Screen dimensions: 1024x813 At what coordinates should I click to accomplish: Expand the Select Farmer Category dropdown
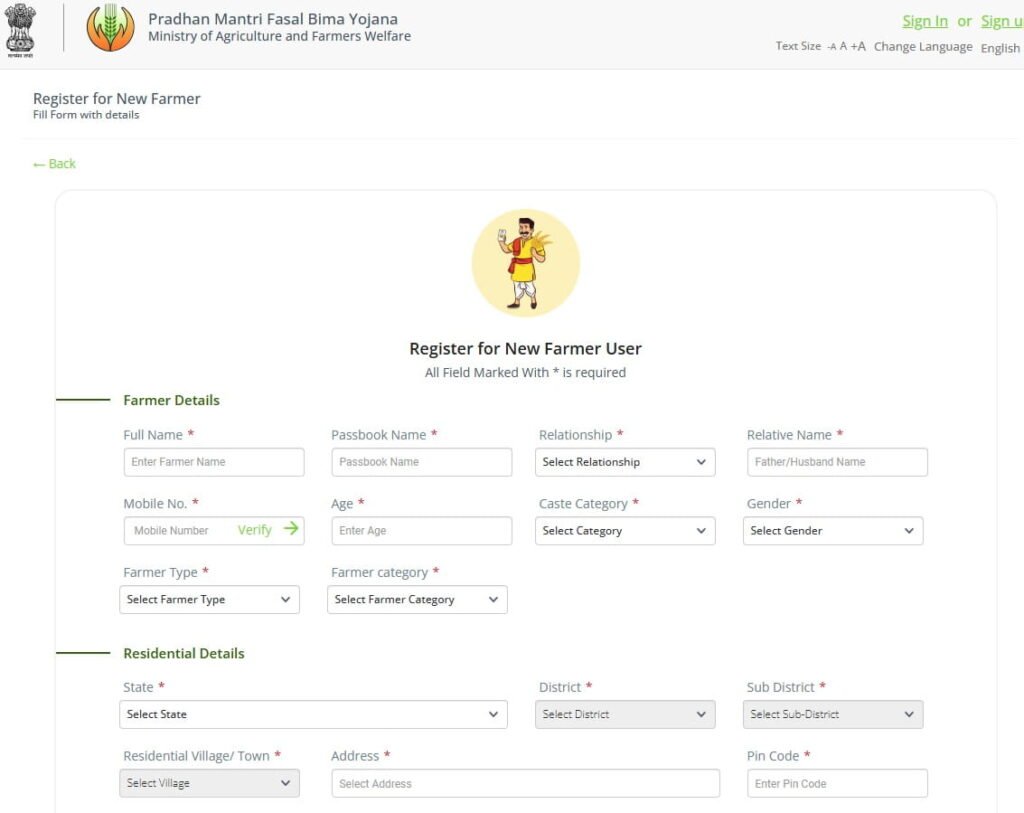pos(417,599)
